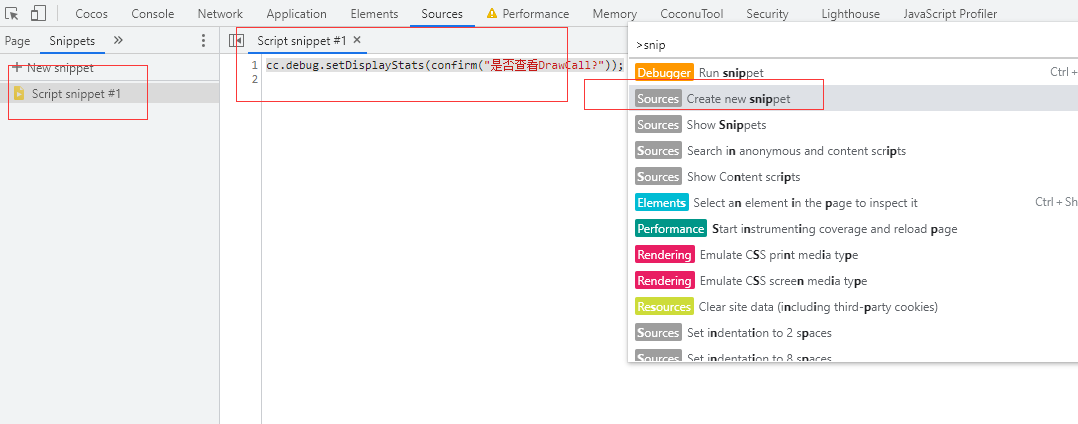Hide the navigator with the collapse icon
The height and width of the screenshot is (424, 1078).
coord(236,41)
